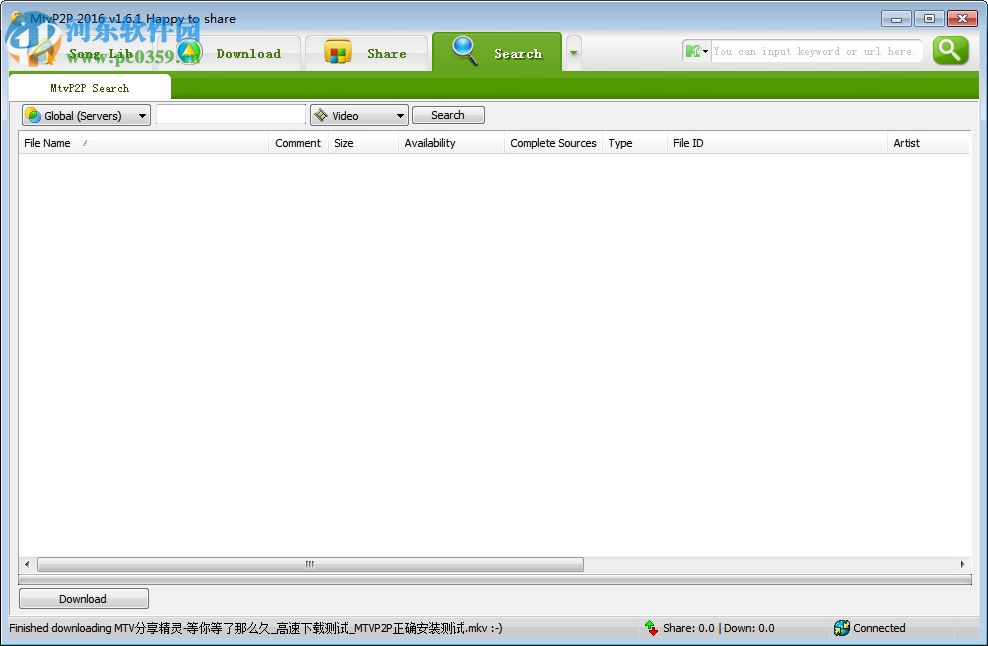Open the Video file type dropdown

click(x=359, y=115)
